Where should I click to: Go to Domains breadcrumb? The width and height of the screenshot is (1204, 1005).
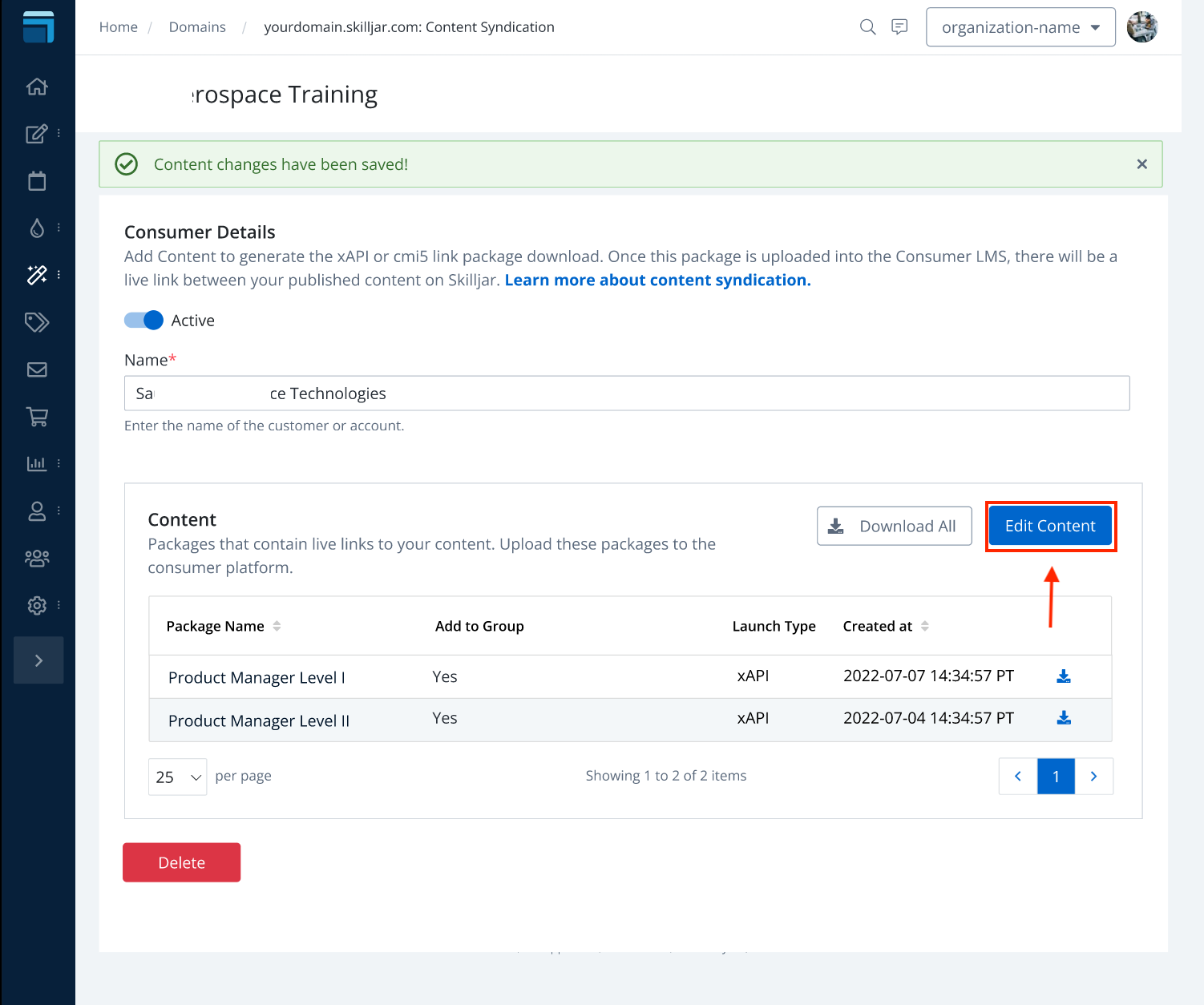(x=197, y=27)
